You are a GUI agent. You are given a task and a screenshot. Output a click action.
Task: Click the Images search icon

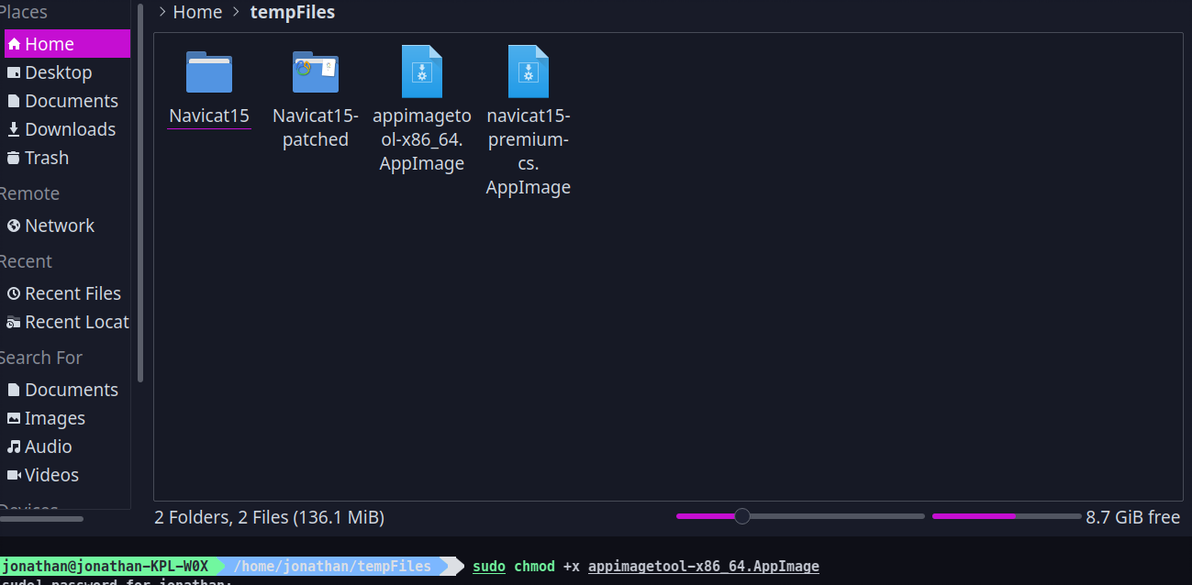pos(14,419)
